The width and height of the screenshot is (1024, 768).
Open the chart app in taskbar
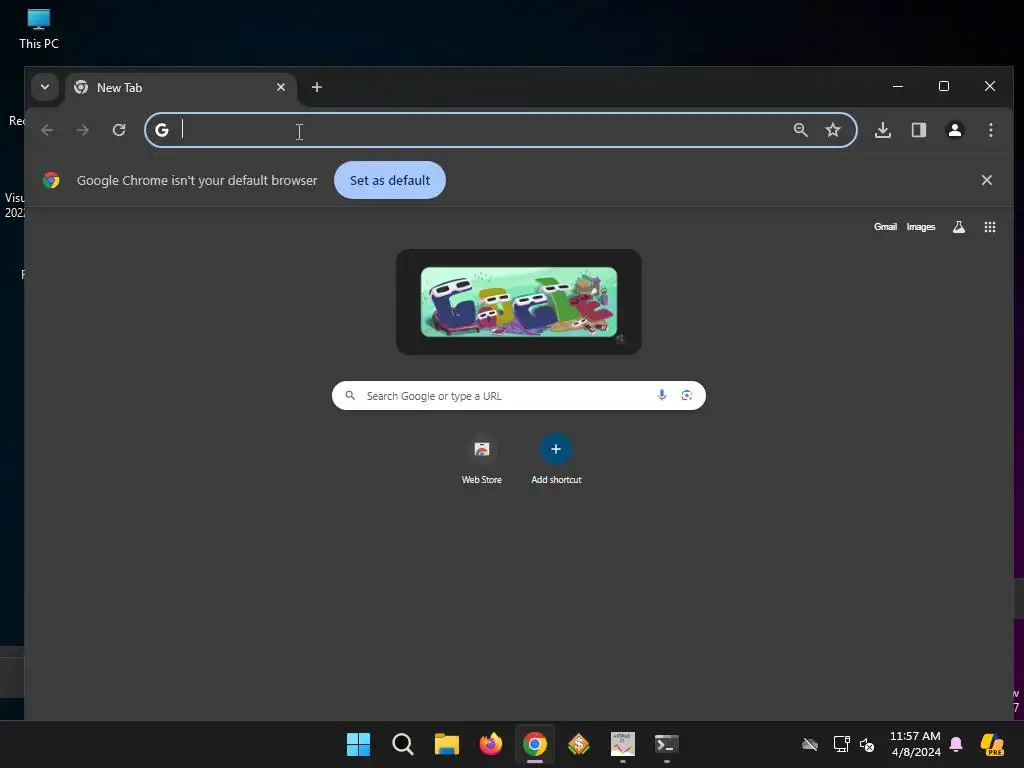(622, 744)
